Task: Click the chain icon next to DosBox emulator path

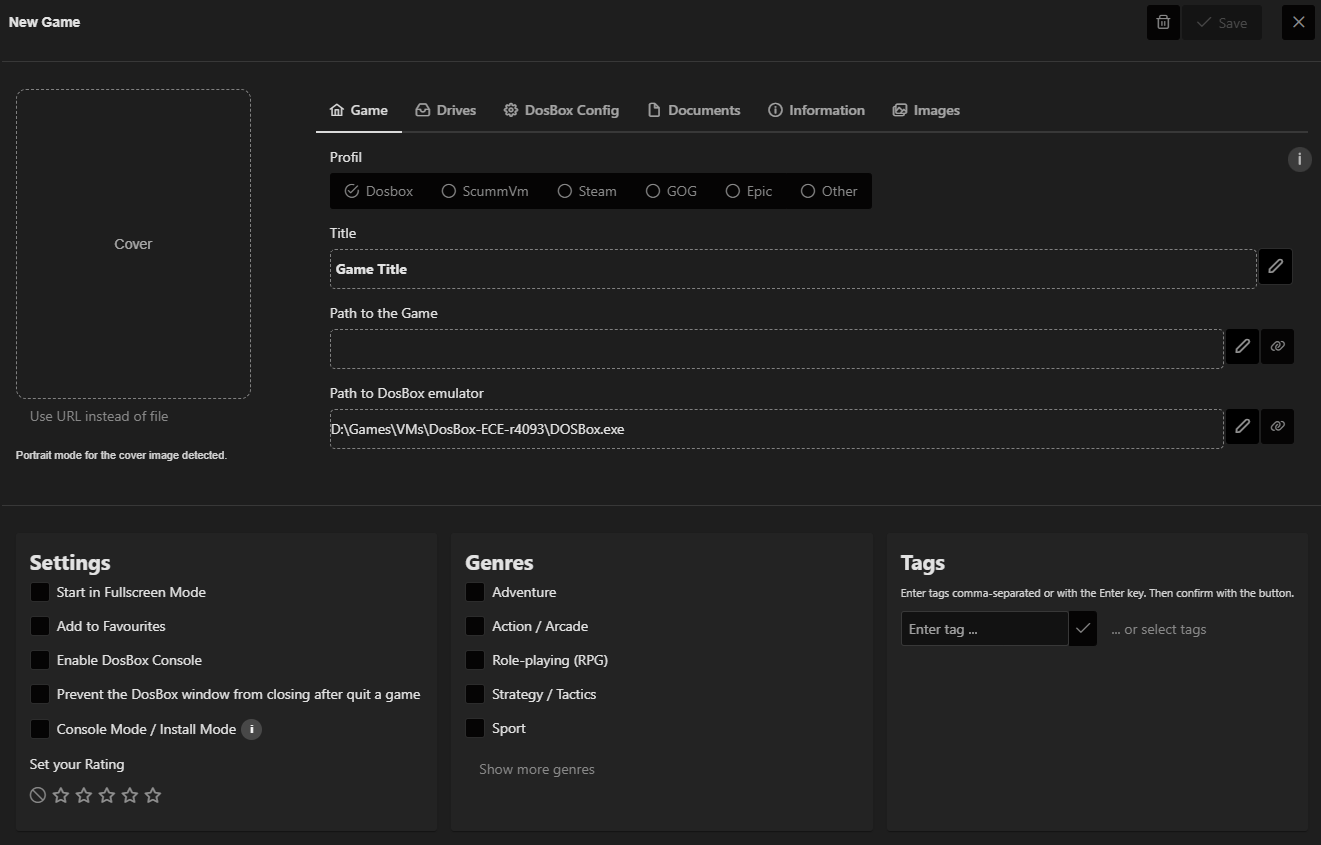Action: click(x=1277, y=426)
